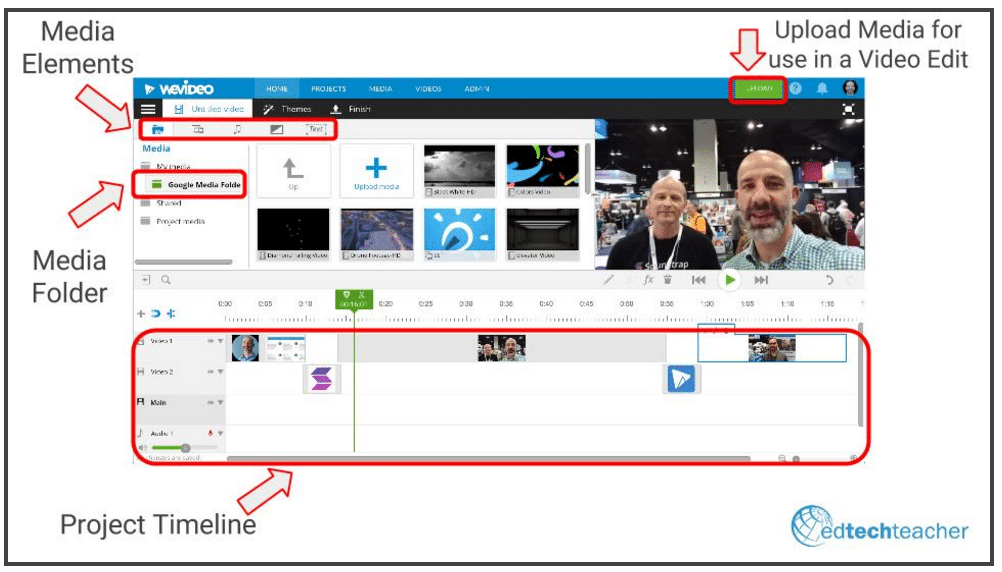The width and height of the screenshot is (1002, 572).
Task: Open the Shared media folder
Action: (x=162, y=203)
